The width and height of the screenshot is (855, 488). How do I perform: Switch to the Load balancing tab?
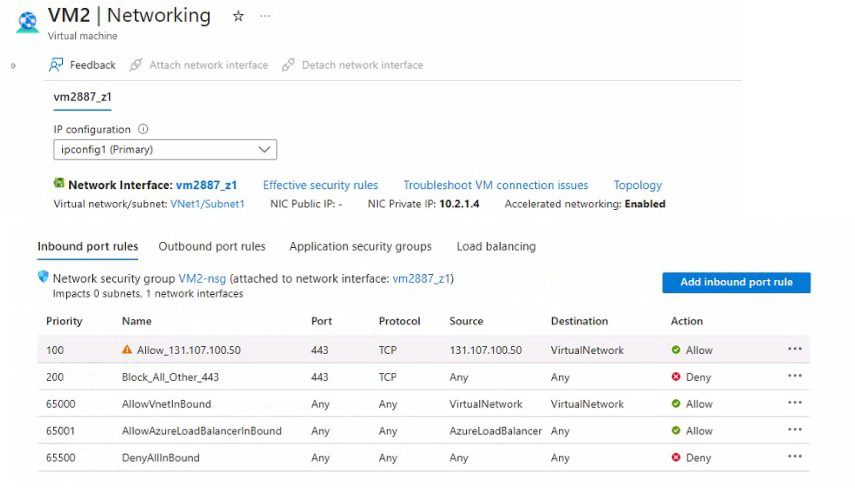[496, 246]
